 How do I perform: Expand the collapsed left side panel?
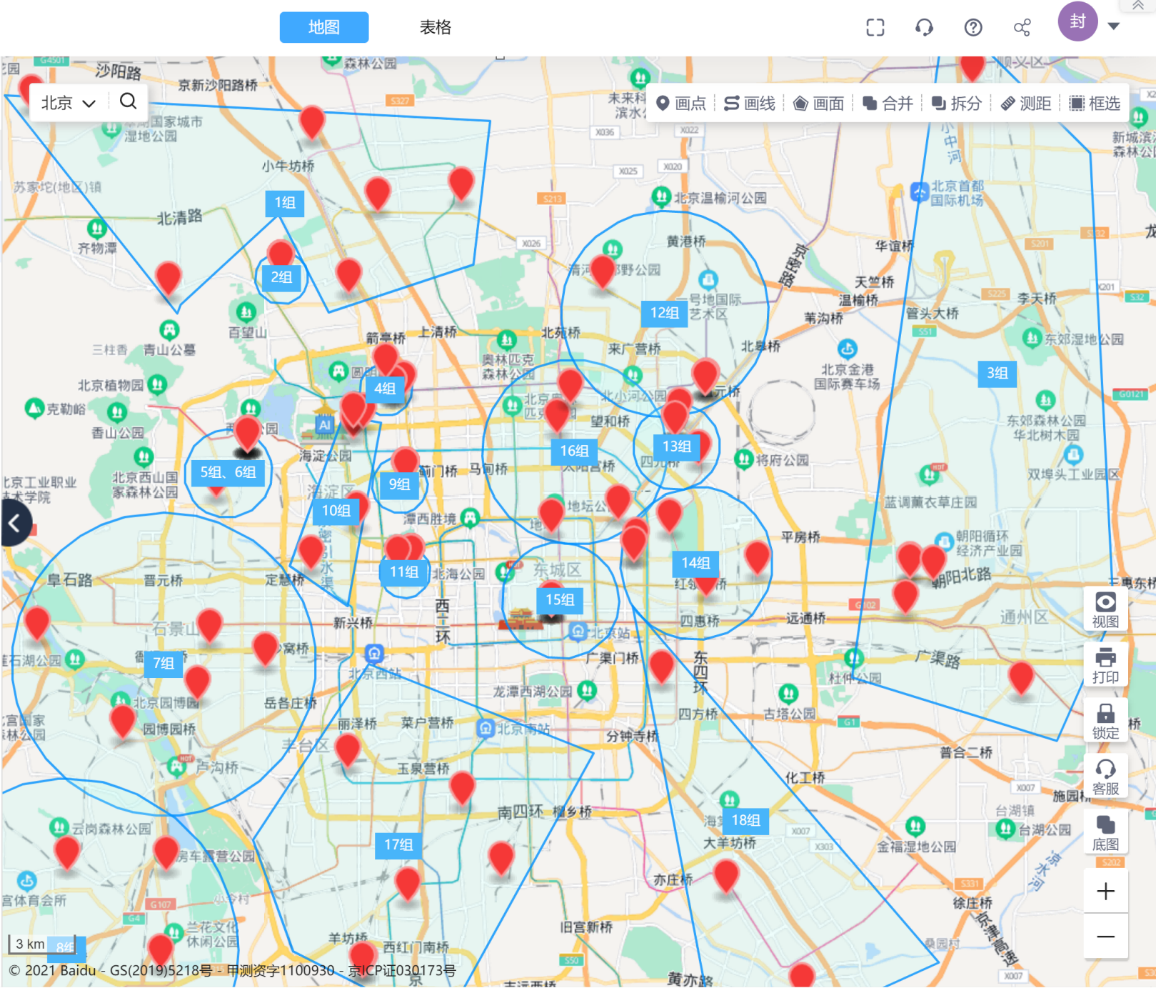(x=14, y=523)
